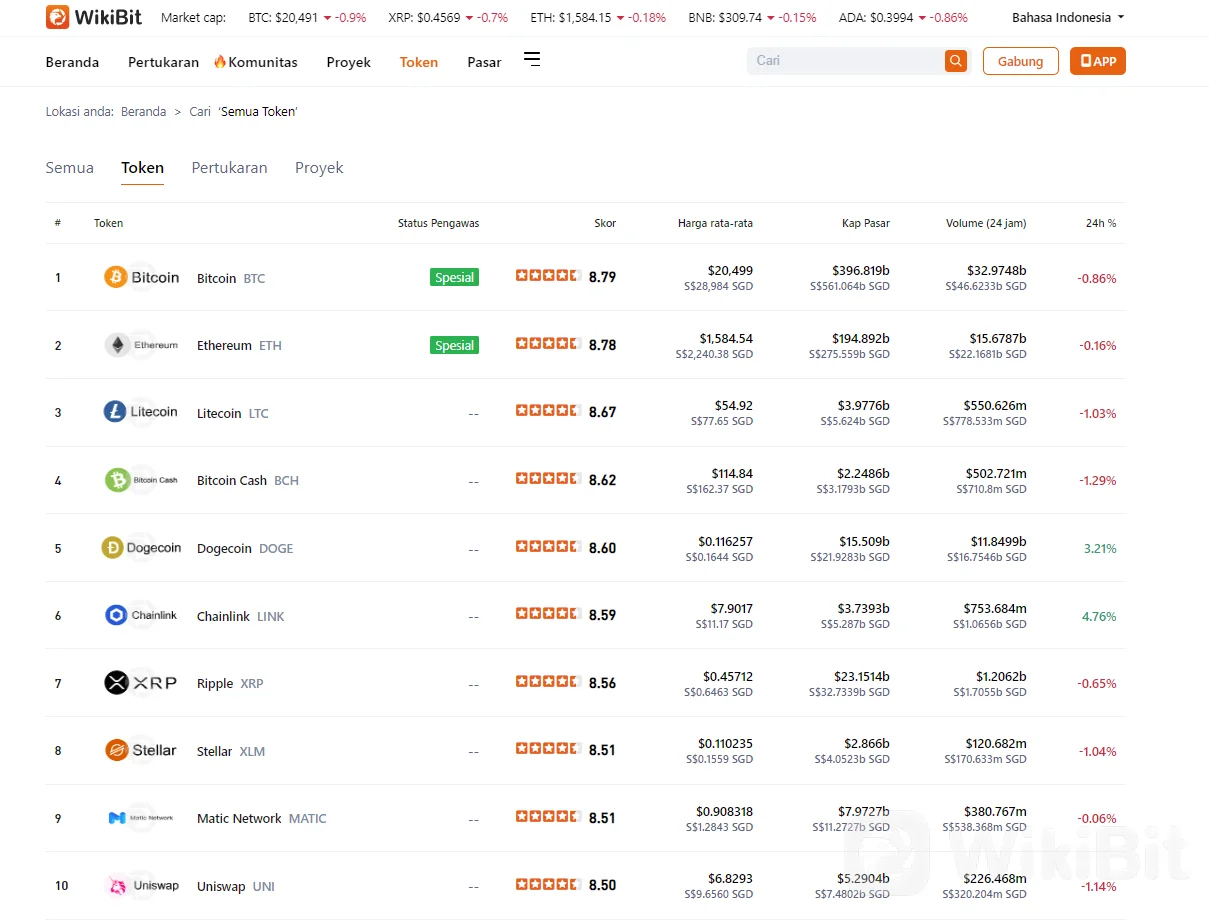
Task: Click the ADA $0.3994 ticker in the top bar
Action: [903, 18]
